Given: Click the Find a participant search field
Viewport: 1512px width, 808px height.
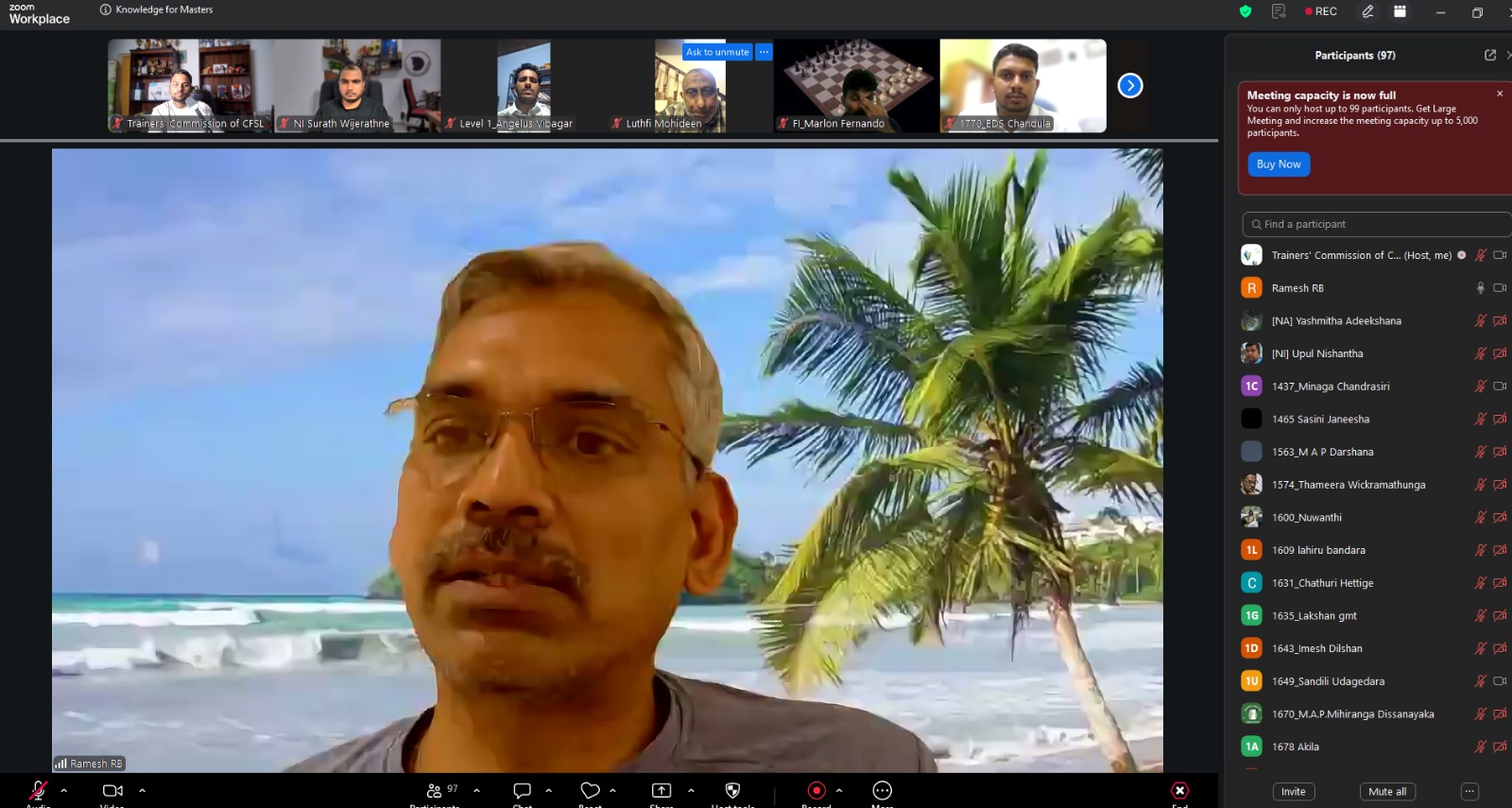Looking at the screenshot, I should tap(1377, 224).
